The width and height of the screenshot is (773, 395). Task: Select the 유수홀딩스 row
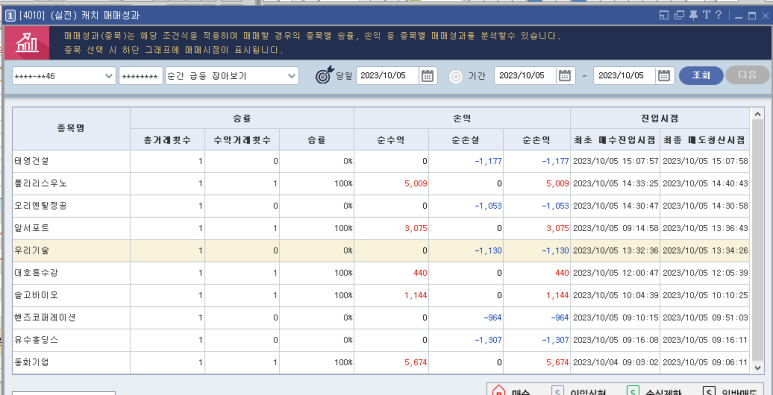coord(381,340)
